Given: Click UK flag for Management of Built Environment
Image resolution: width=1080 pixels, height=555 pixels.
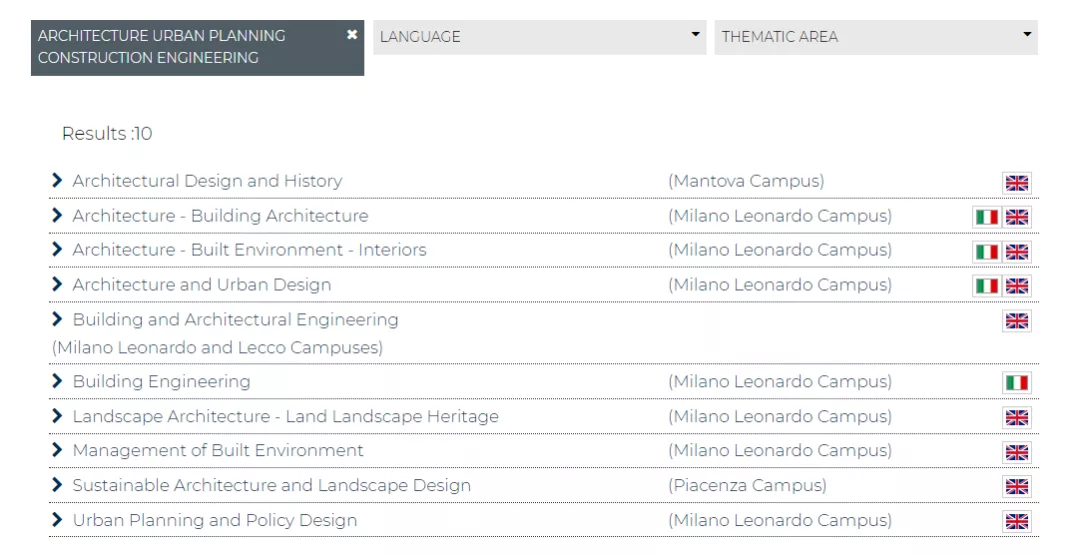Looking at the screenshot, I should [1016, 452].
